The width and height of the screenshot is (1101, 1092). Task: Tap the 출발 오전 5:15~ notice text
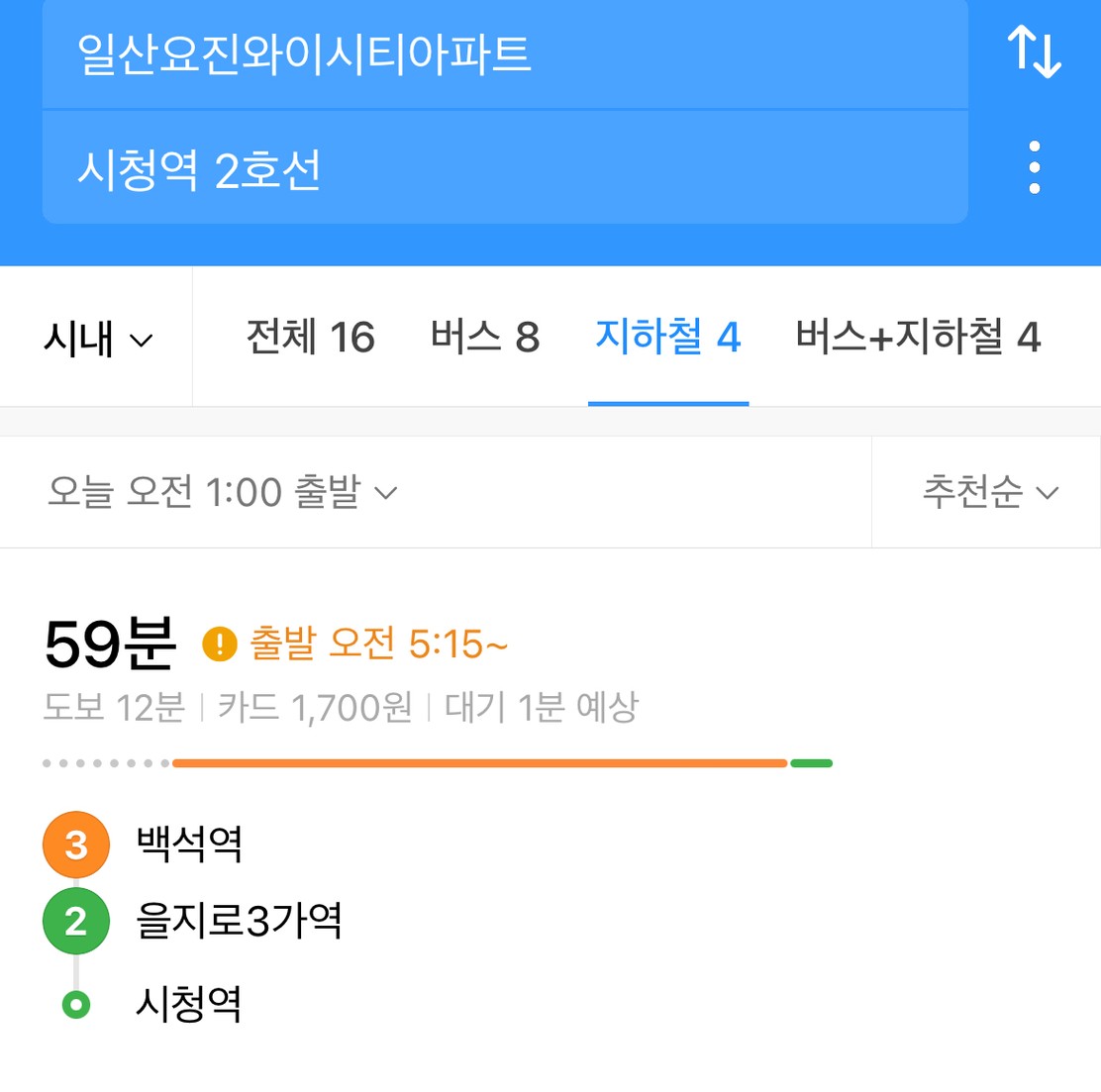pos(378,643)
